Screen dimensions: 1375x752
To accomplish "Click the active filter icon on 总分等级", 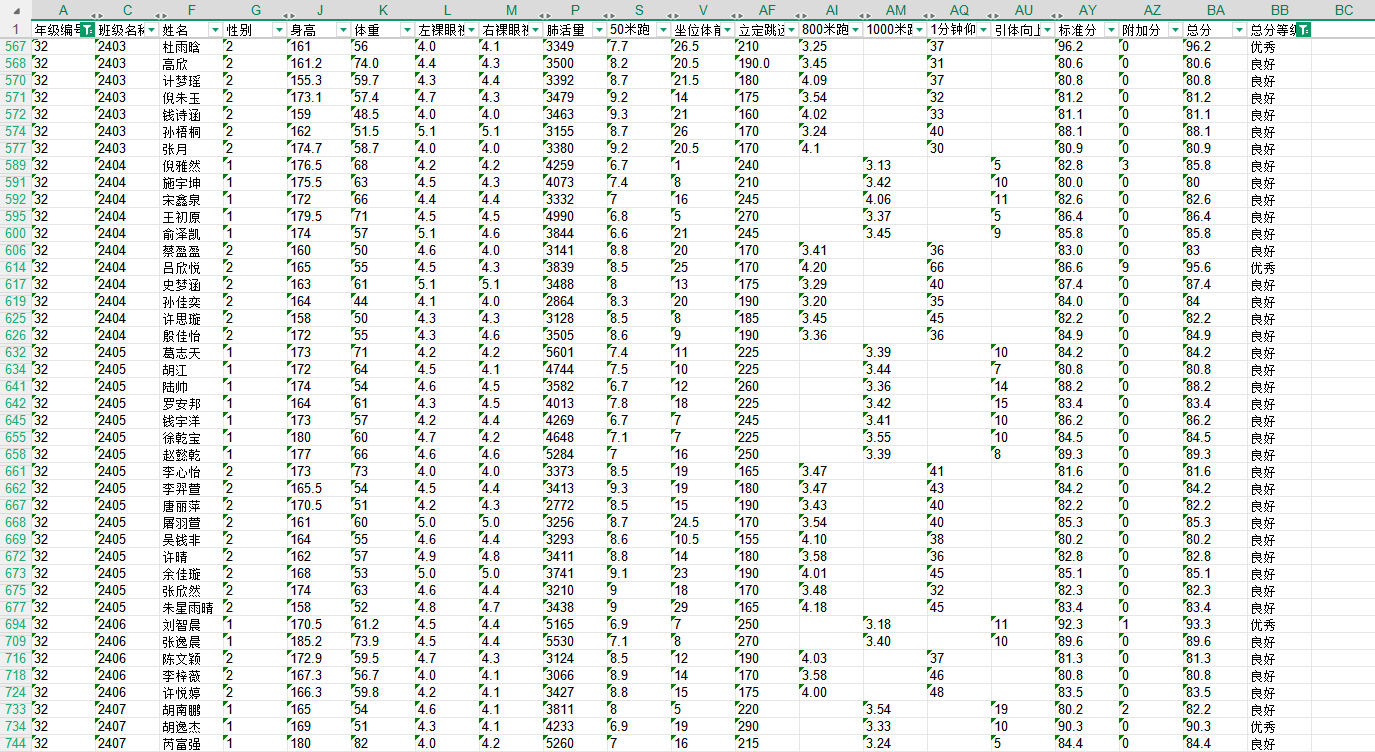I will pyautogui.click(x=1302, y=30).
